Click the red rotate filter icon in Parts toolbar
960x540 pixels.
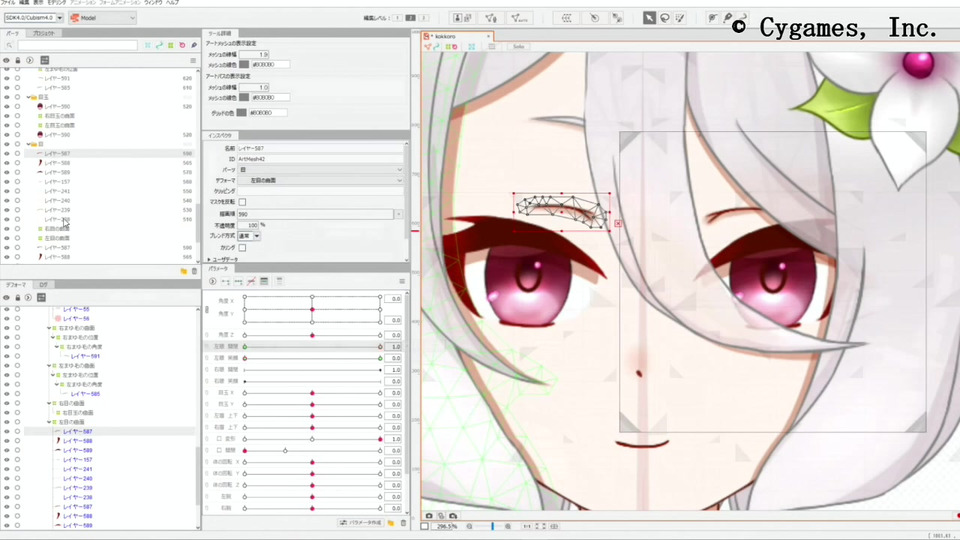182,45
